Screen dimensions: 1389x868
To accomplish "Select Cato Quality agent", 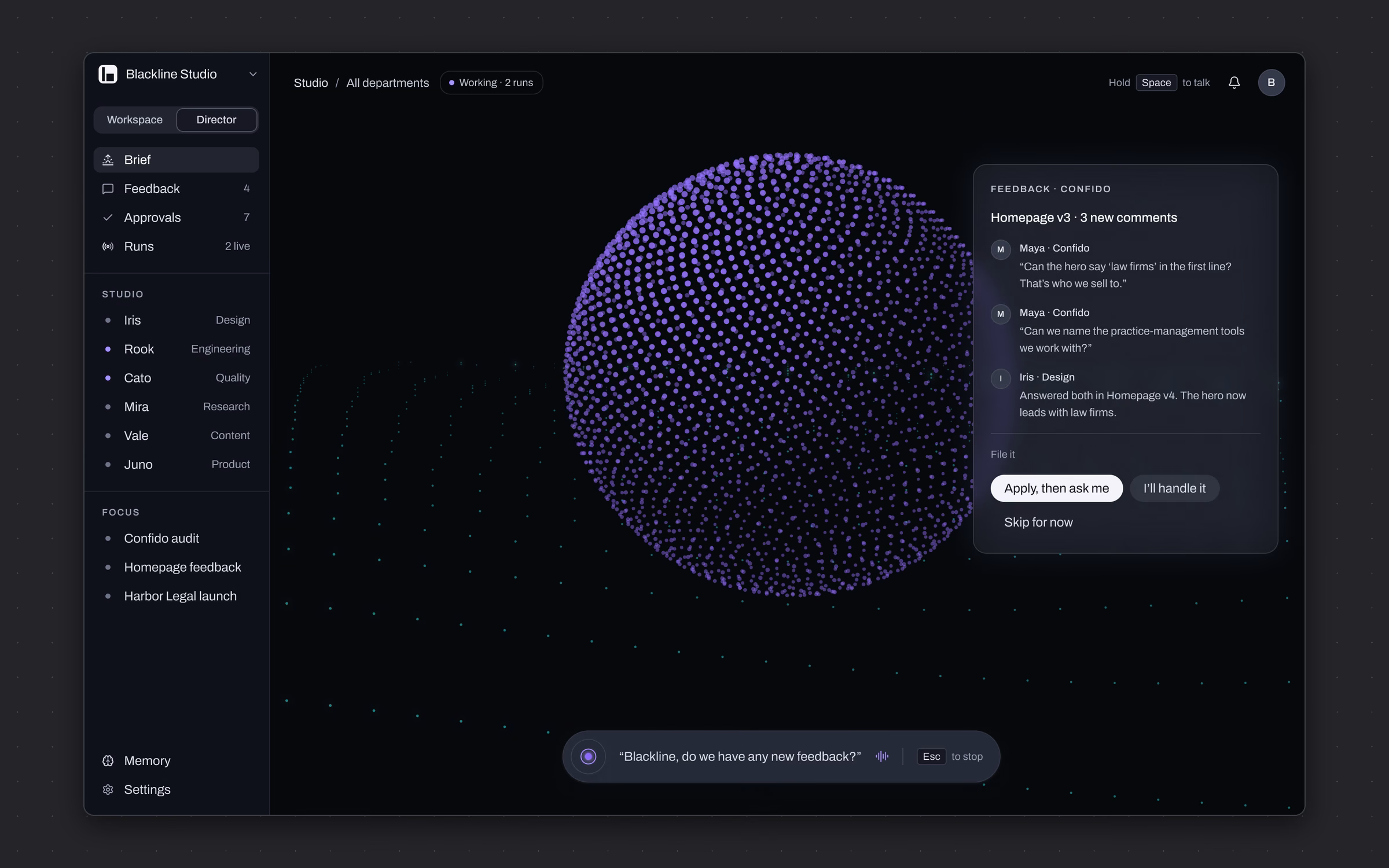I will tap(176, 378).
